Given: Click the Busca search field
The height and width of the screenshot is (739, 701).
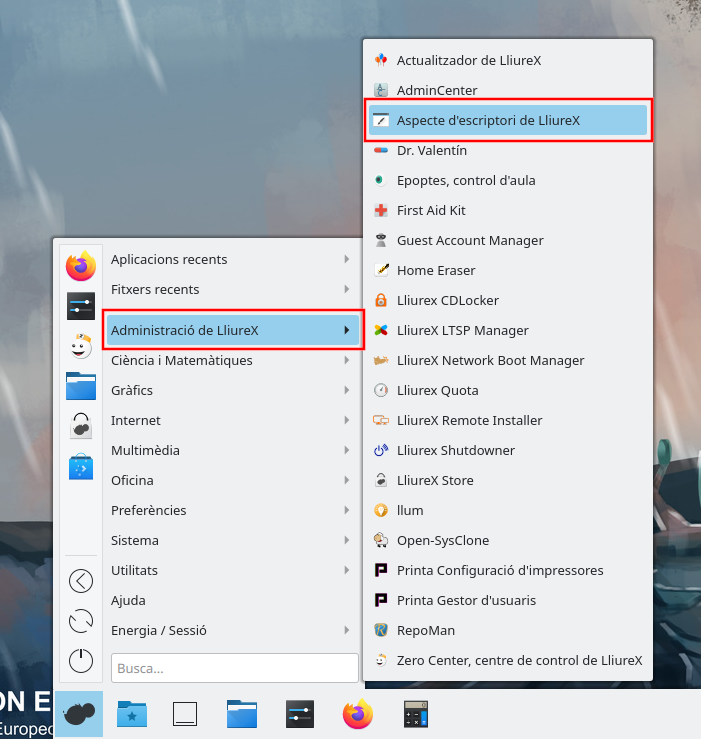Looking at the screenshot, I should [x=234, y=668].
